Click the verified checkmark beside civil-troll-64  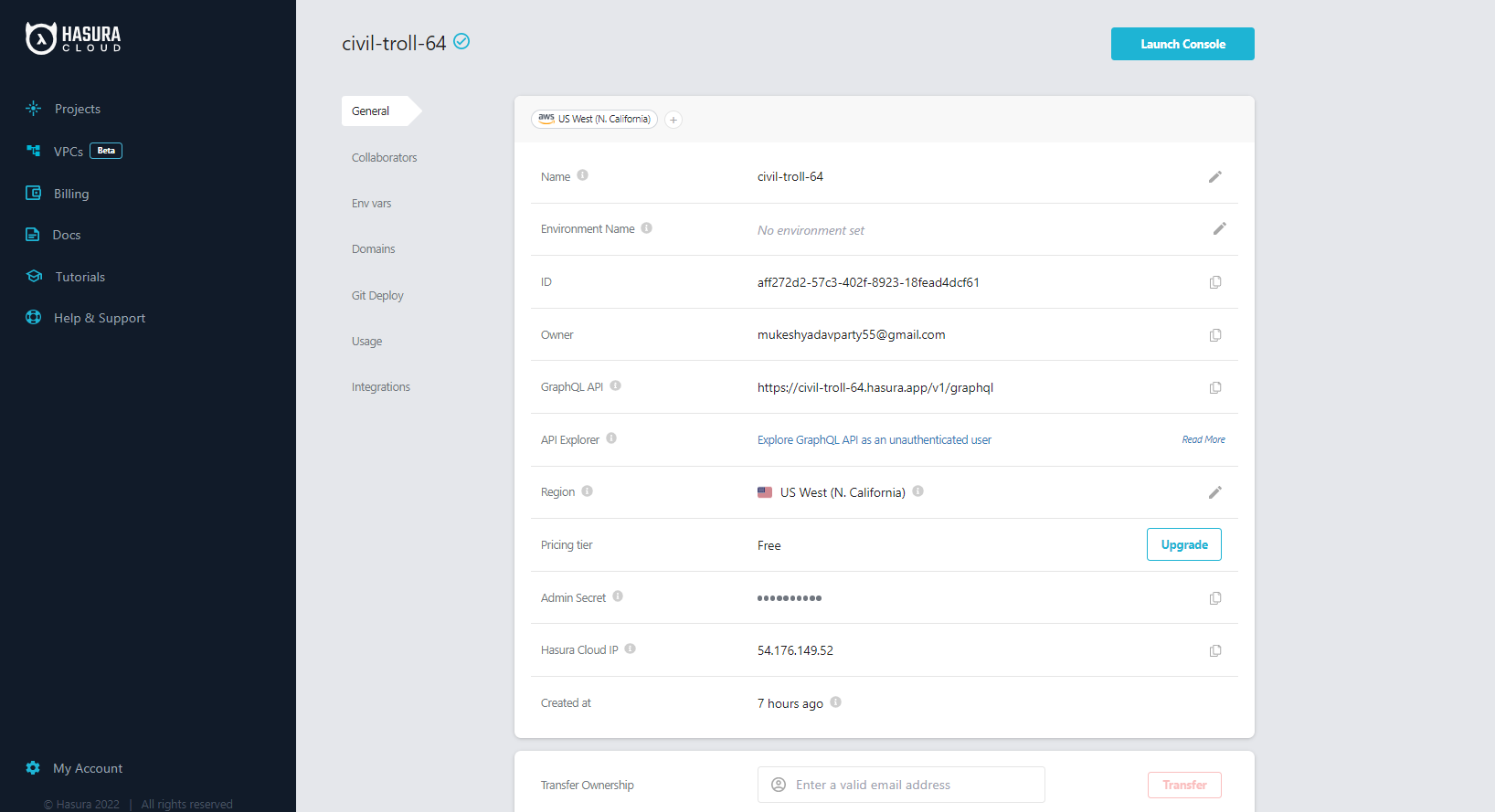coord(461,41)
